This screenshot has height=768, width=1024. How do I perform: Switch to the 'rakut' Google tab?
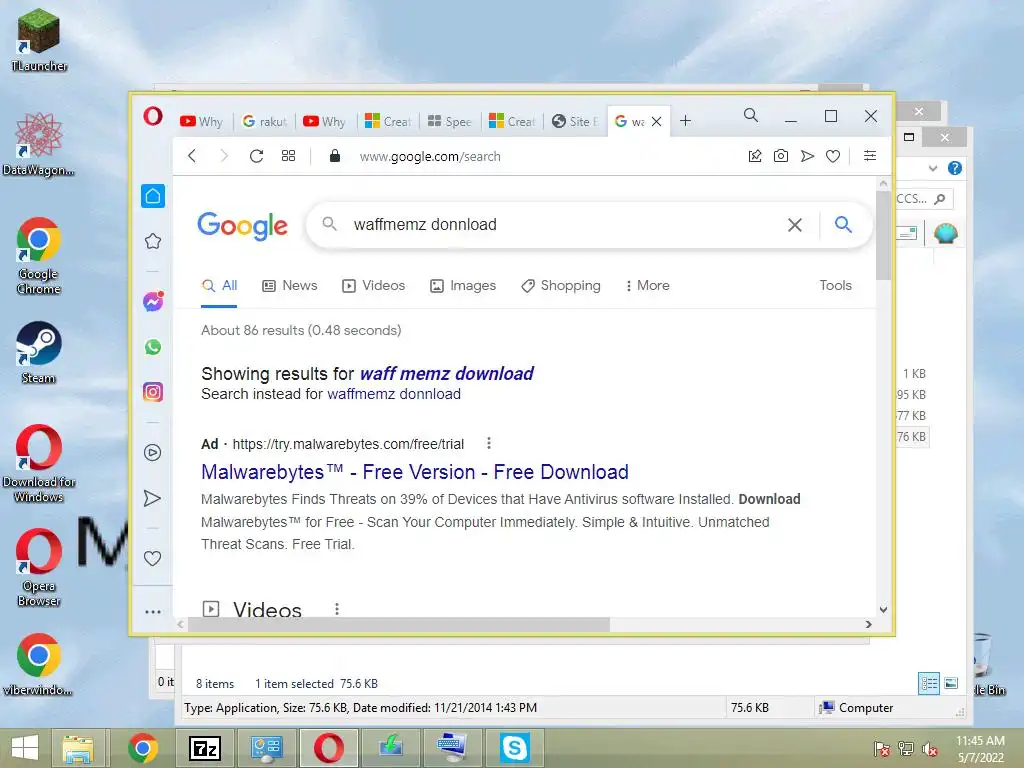(265, 121)
